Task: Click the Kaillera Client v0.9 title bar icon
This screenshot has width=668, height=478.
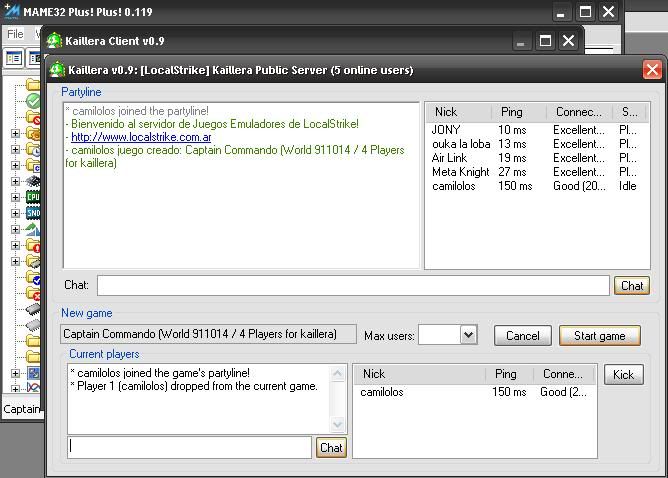Action: 55,41
